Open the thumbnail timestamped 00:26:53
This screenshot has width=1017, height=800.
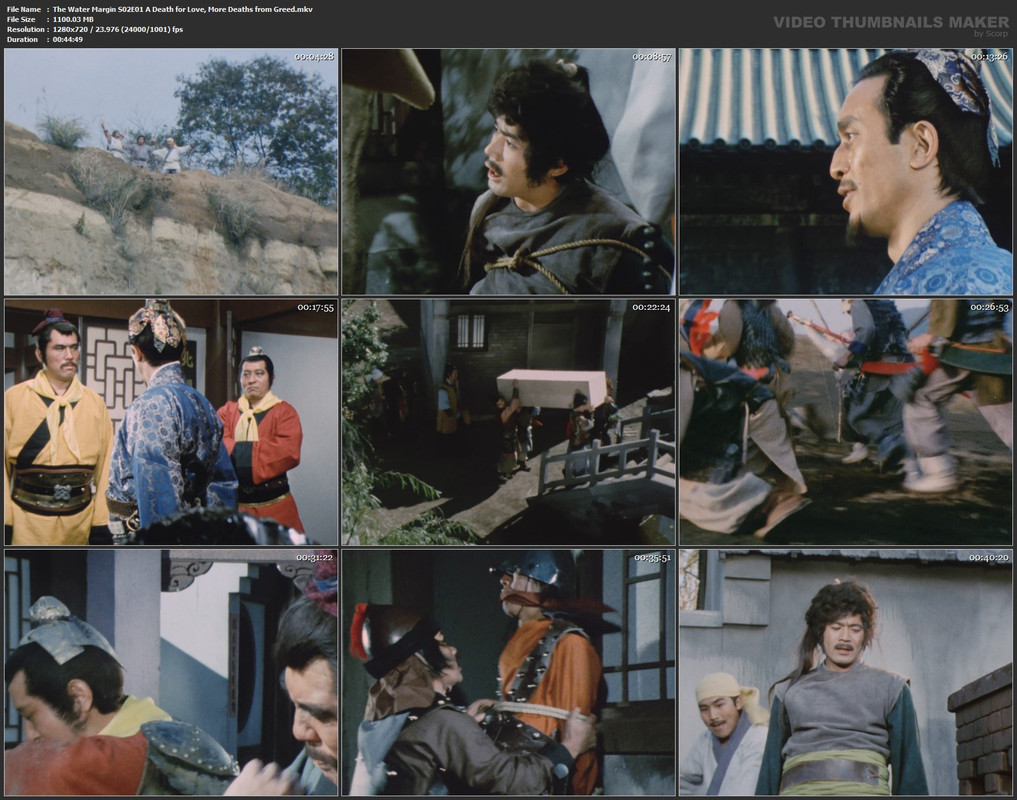[846, 422]
